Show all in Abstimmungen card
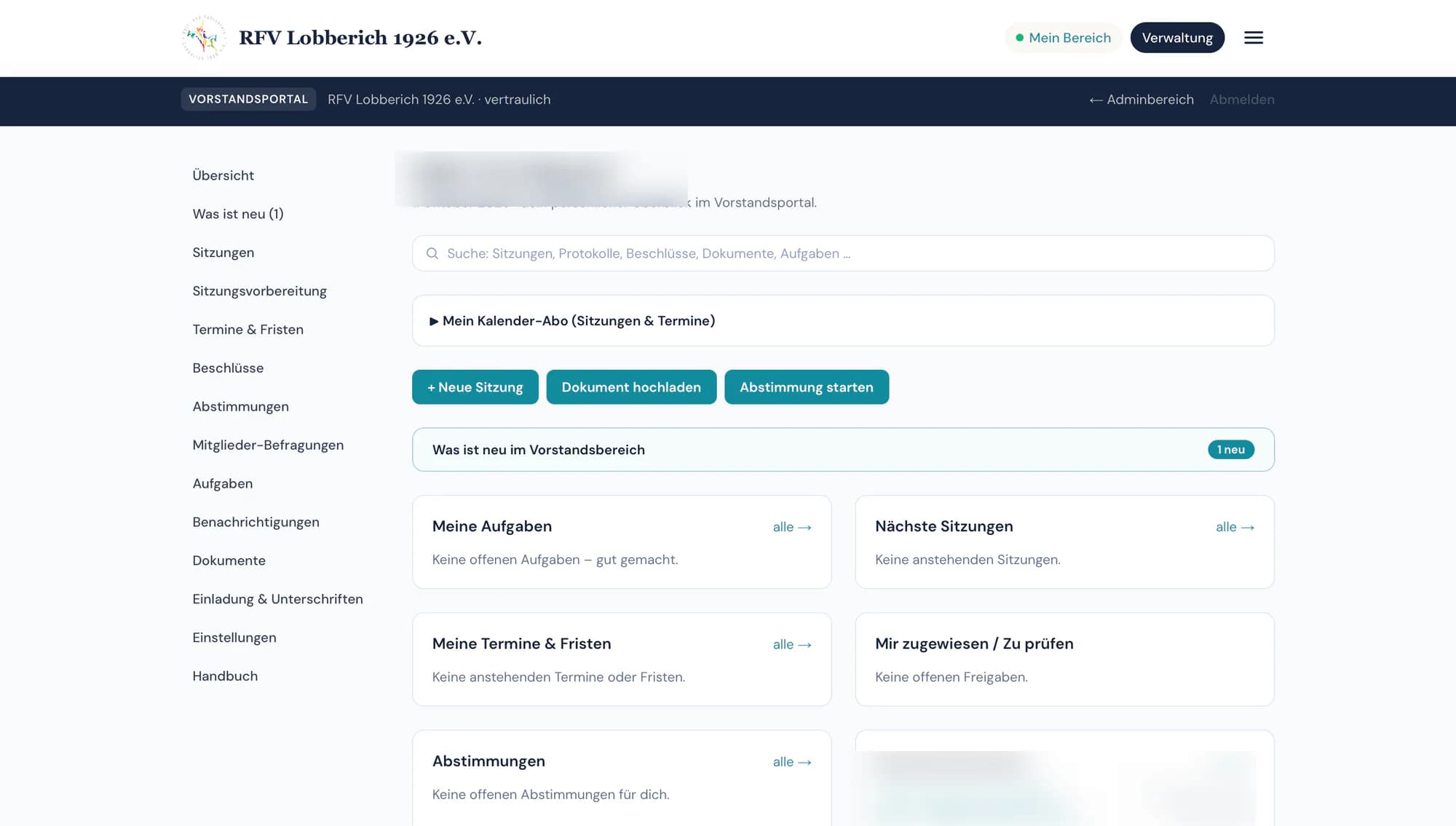The height and width of the screenshot is (826, 1456). [x=792, y=762]
